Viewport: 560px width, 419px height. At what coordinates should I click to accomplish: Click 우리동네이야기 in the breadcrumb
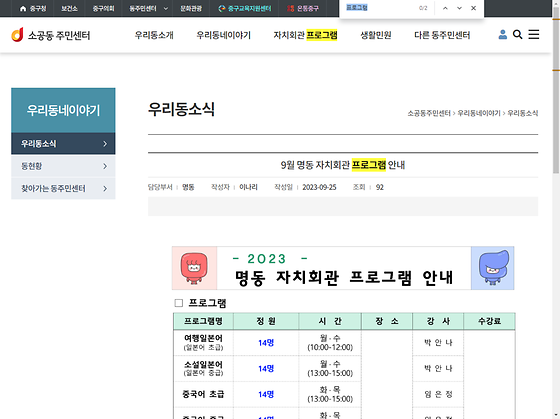tap(479, 113)
